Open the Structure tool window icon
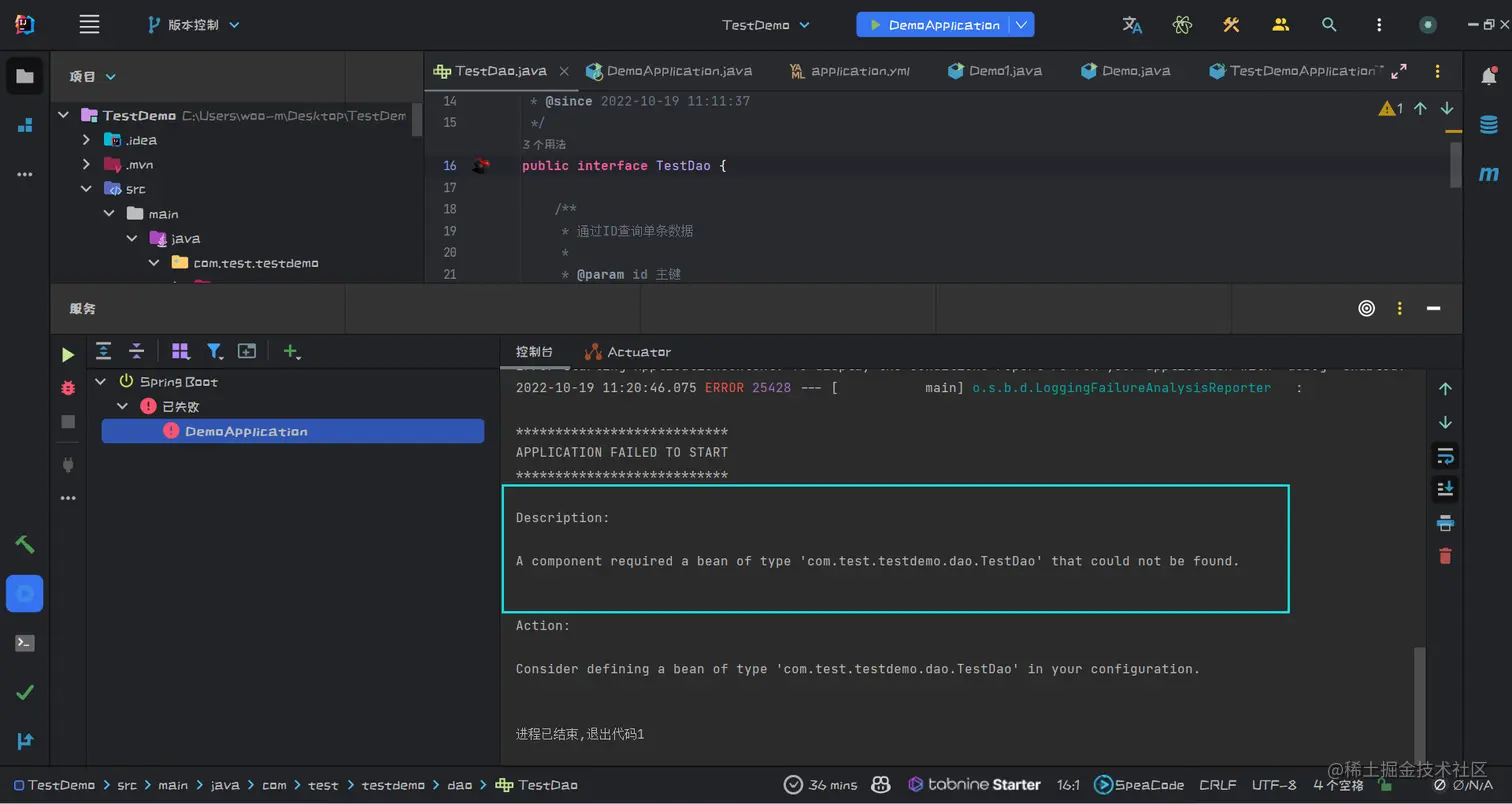Image resolution: width=1512 pixels, height=804 pixels. pos(25,125)
